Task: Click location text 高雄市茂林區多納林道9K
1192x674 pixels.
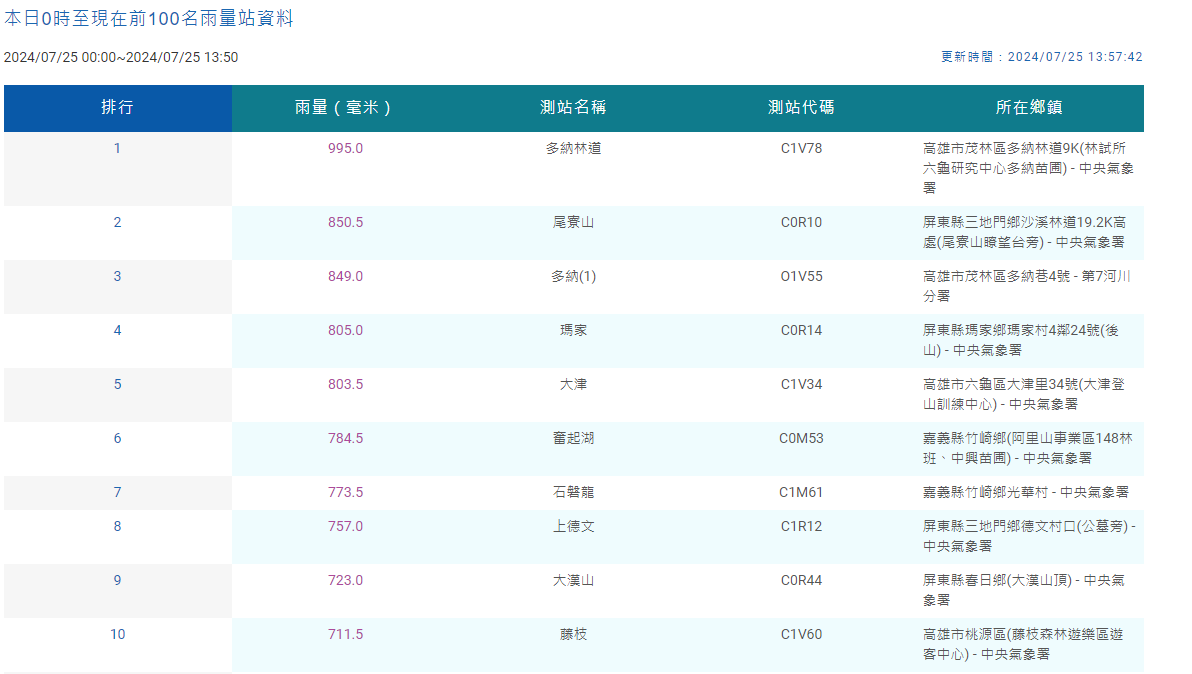Action: point(1000,148)
